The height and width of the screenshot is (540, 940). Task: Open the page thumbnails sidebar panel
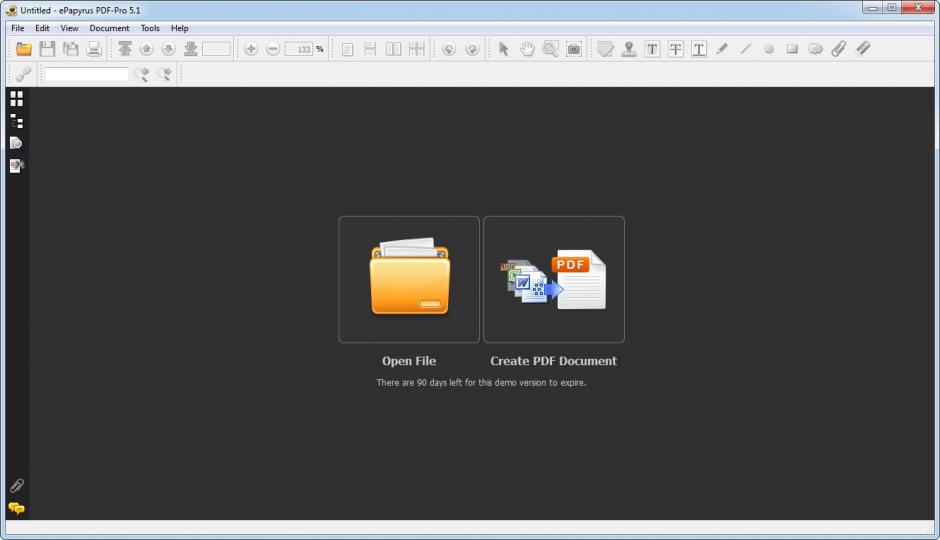pyautogui.click(x=17, y=99)
